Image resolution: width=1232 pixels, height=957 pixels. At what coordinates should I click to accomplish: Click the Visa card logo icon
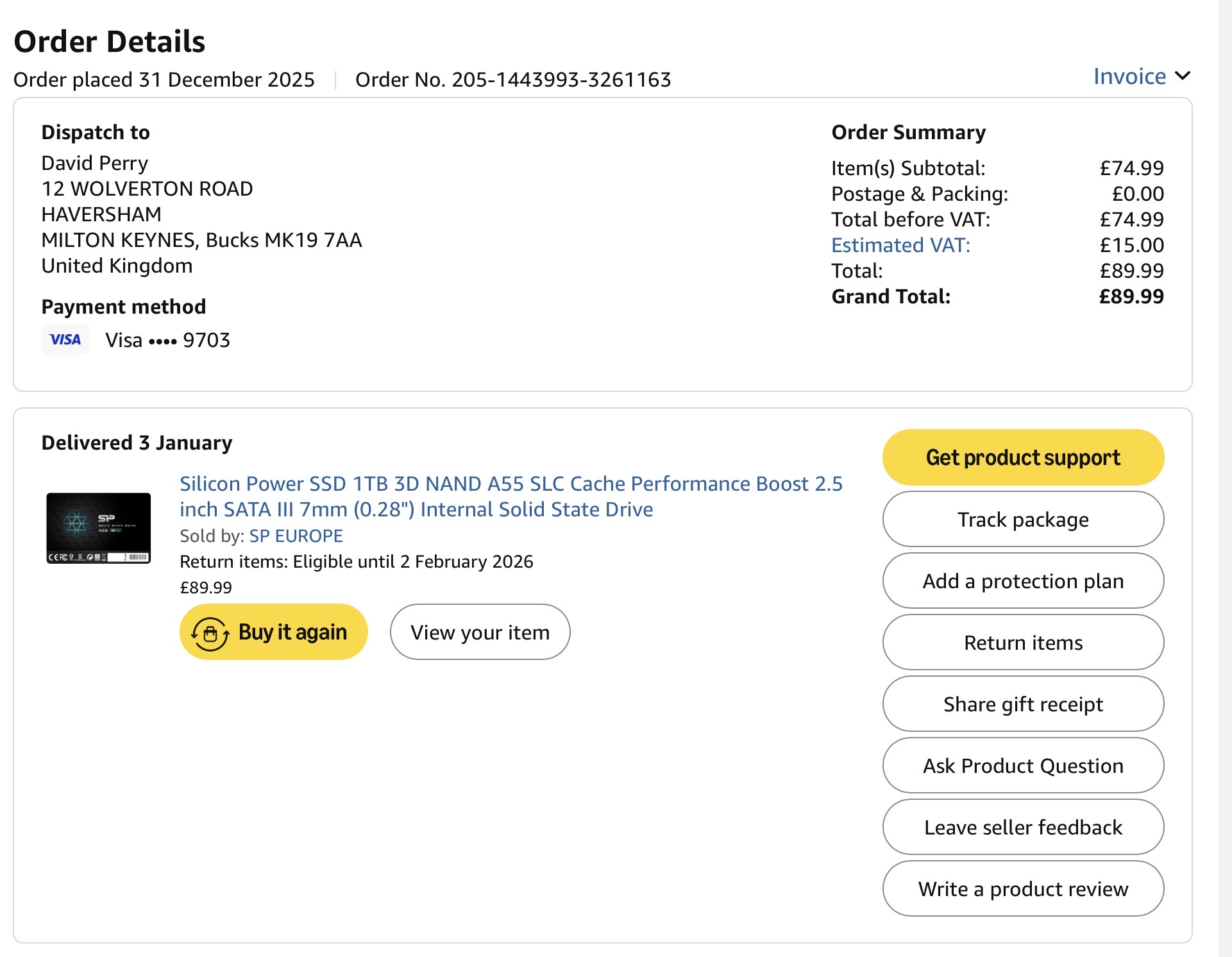click(65, 339)
